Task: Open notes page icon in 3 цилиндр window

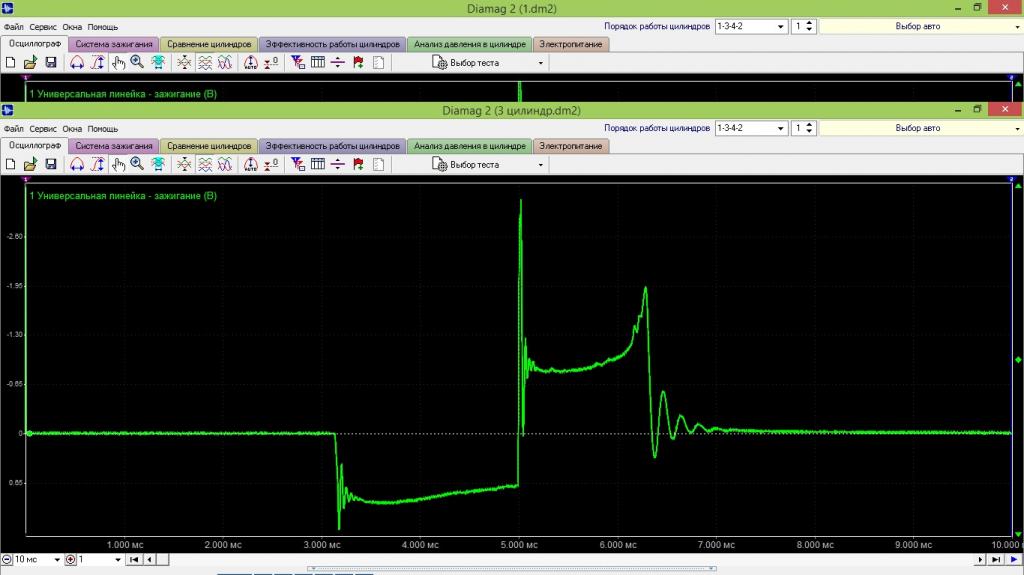Action: tap(378, 164)
